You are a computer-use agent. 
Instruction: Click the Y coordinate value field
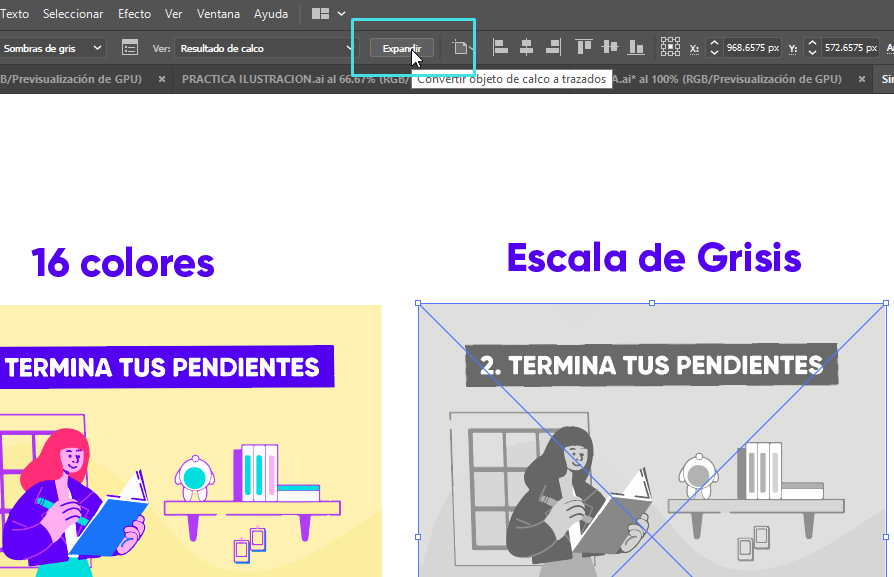pos(850,47)
